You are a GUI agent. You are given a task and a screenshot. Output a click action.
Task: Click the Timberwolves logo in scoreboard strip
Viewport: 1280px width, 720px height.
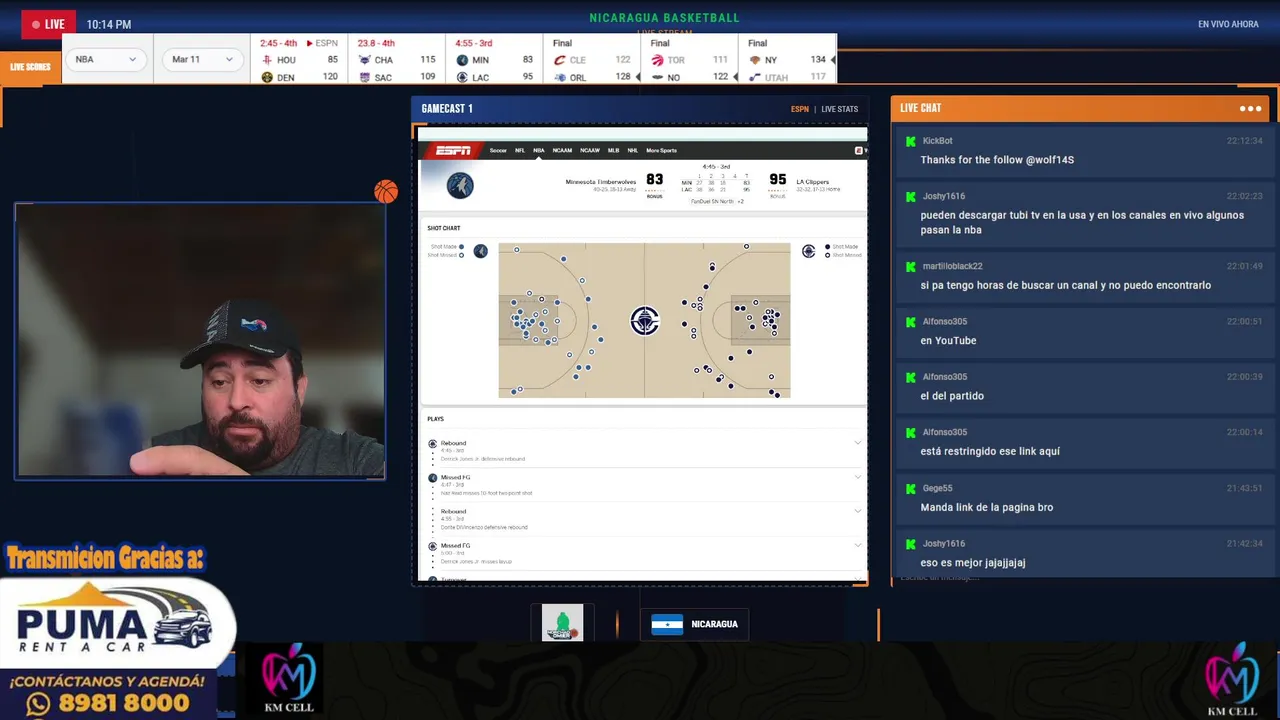click(x=462, y=60)
